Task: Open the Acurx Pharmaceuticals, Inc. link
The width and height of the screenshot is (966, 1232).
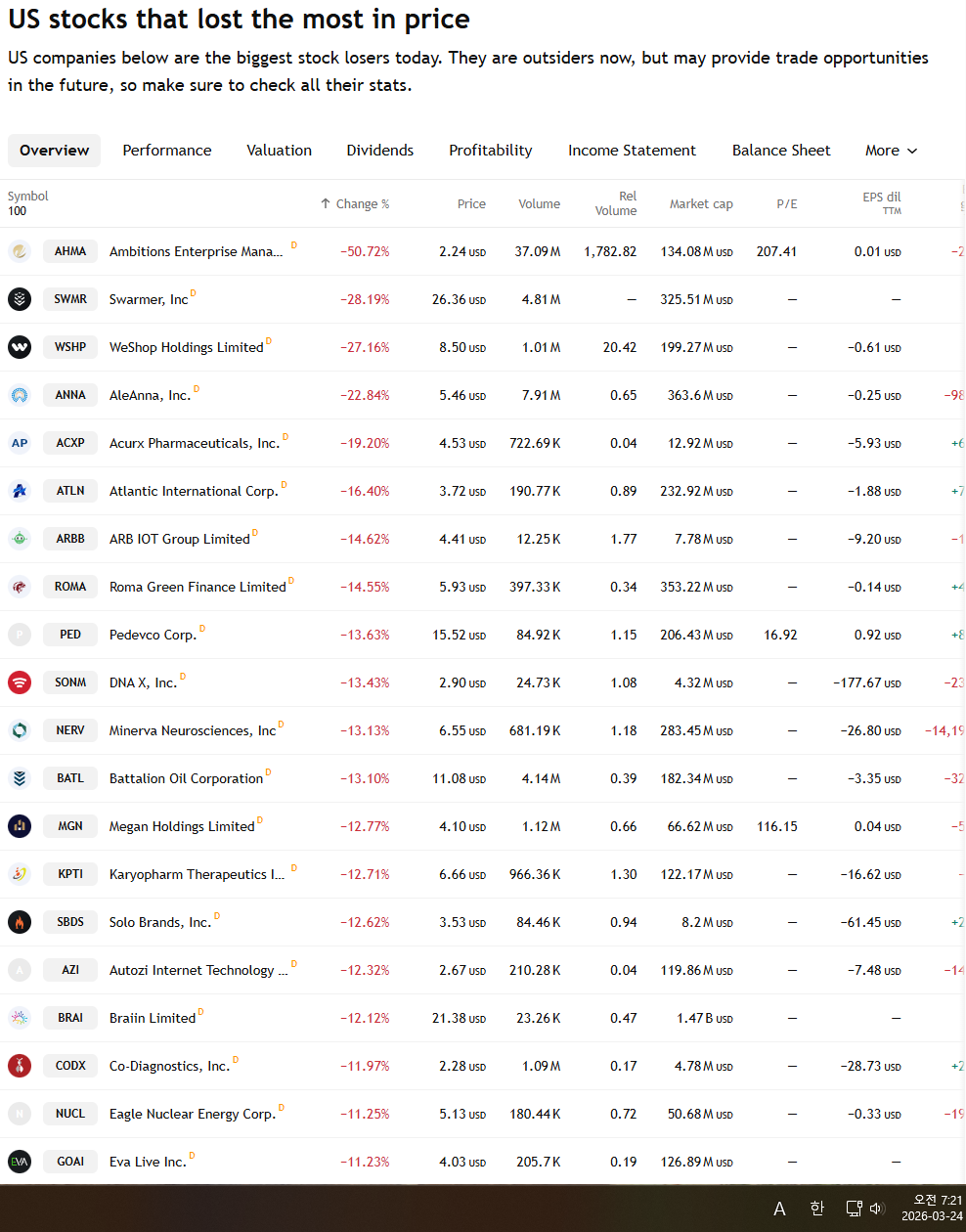Action: [195, 443]
